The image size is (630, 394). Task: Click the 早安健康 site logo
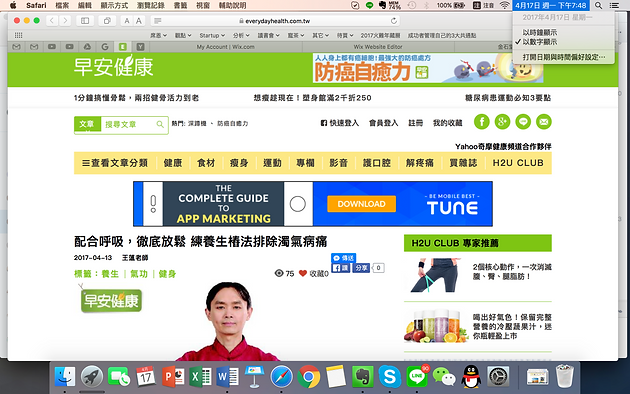click(x=113, y=67)
